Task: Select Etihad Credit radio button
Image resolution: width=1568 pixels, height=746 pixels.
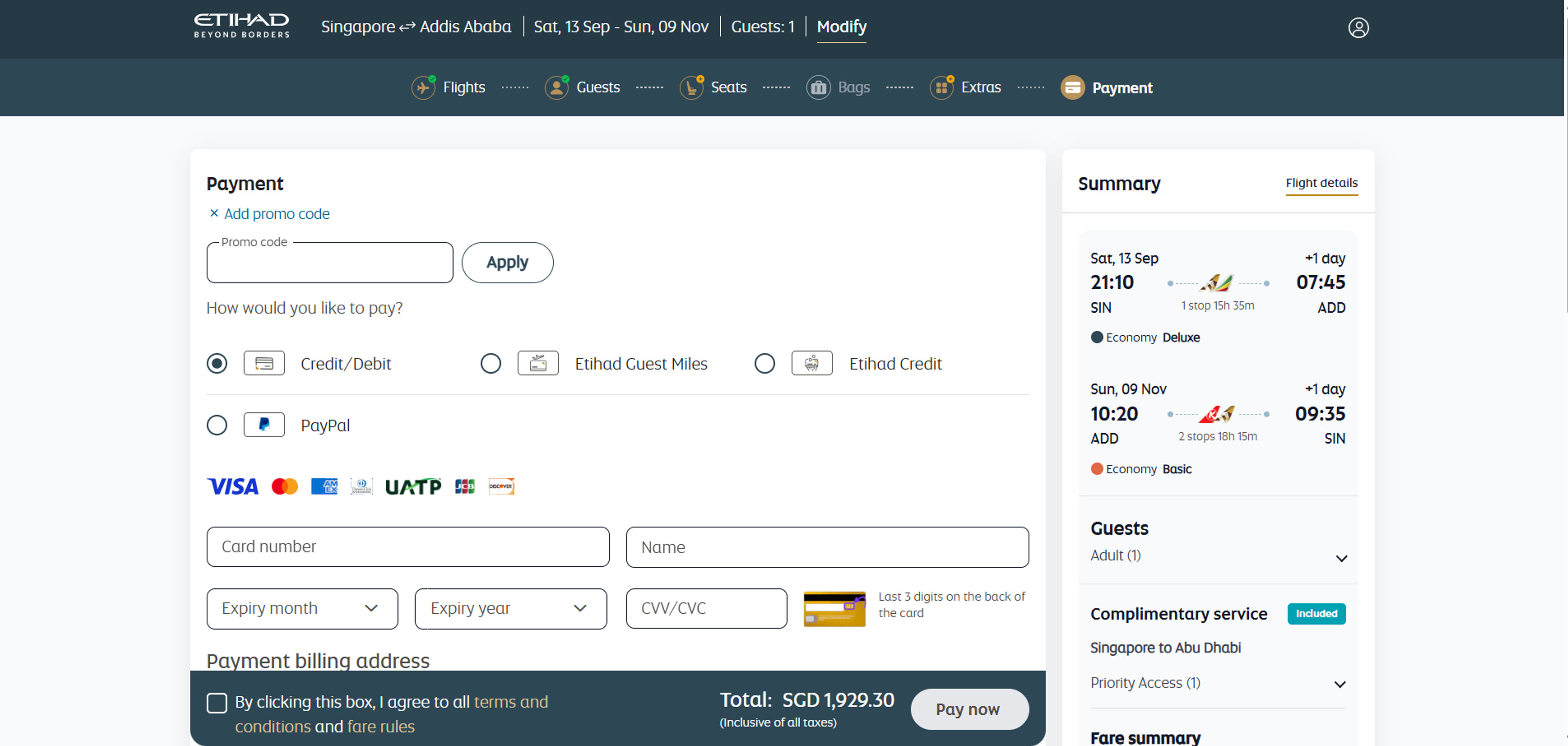Action: 764,363
